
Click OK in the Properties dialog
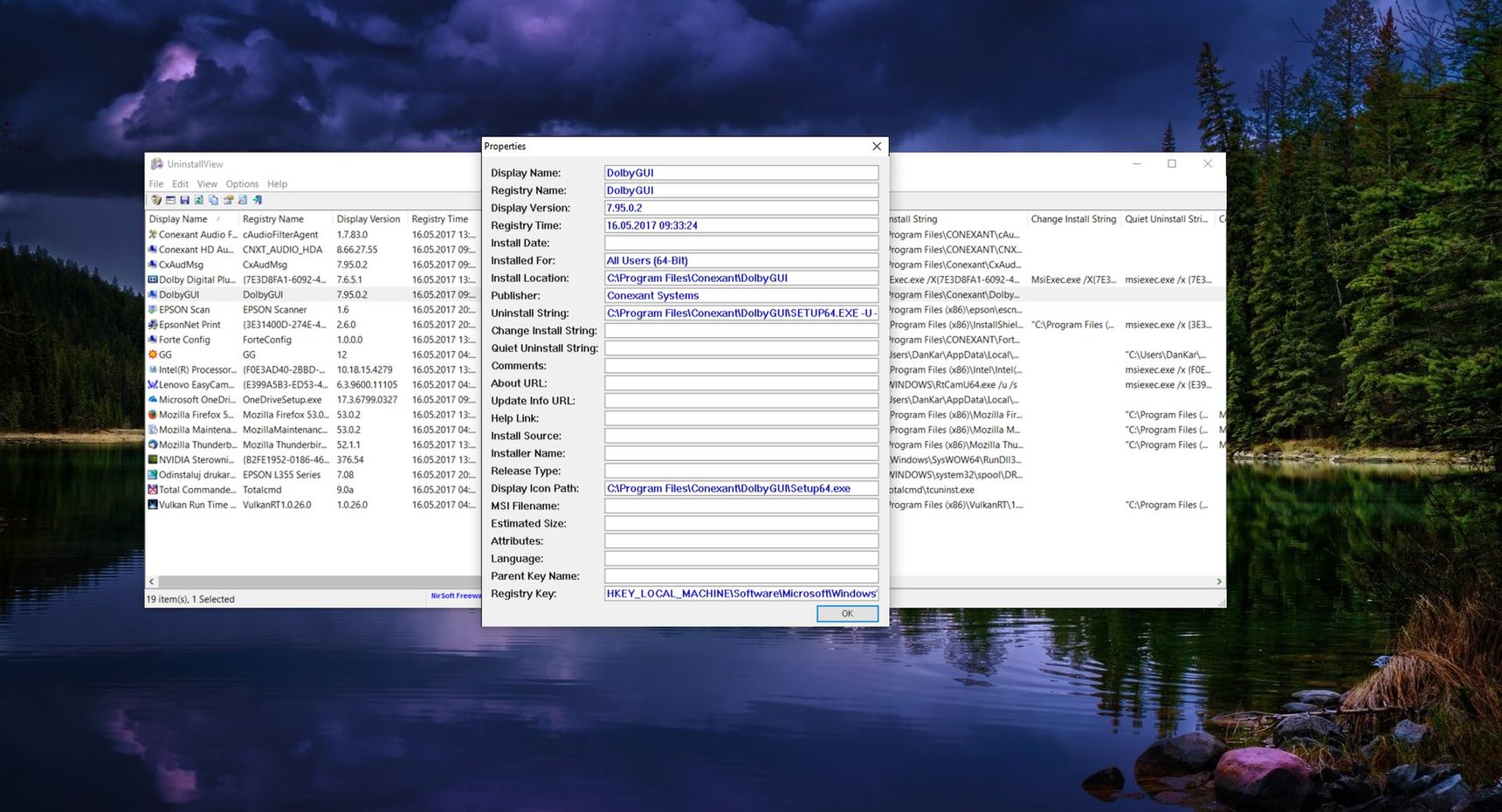pos(847,614)
